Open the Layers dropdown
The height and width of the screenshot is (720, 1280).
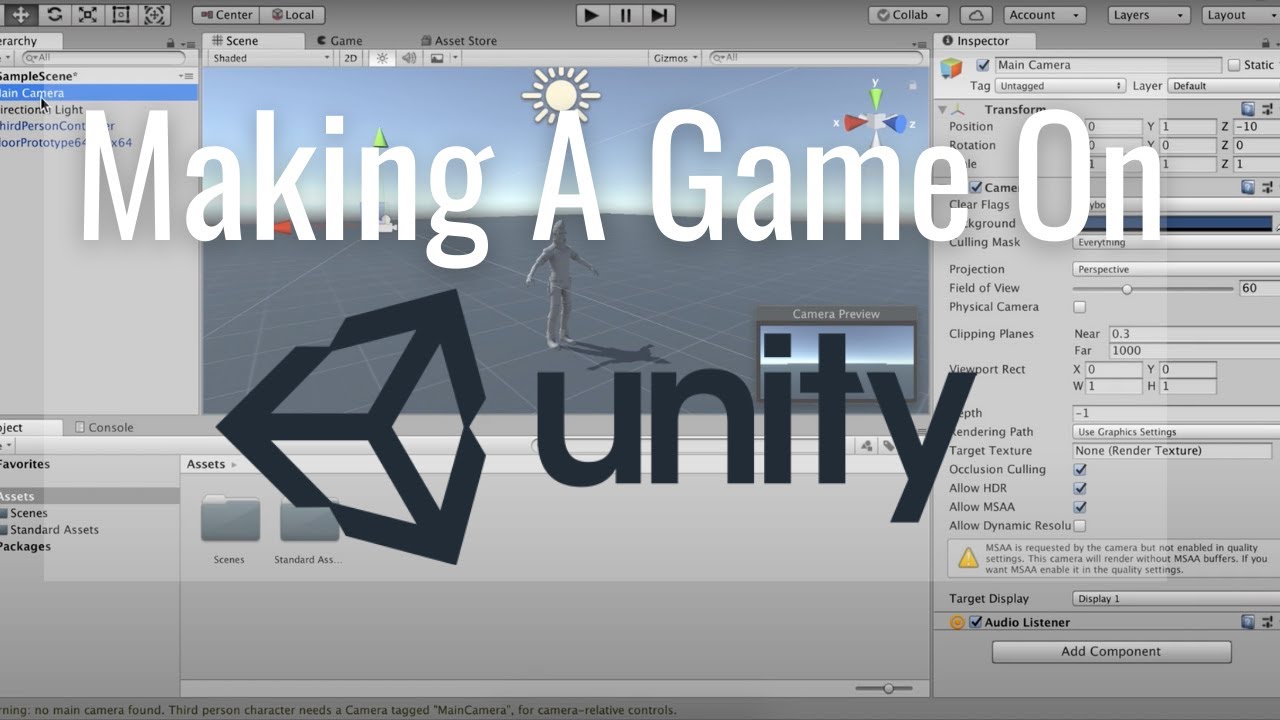click(1149, 15)
